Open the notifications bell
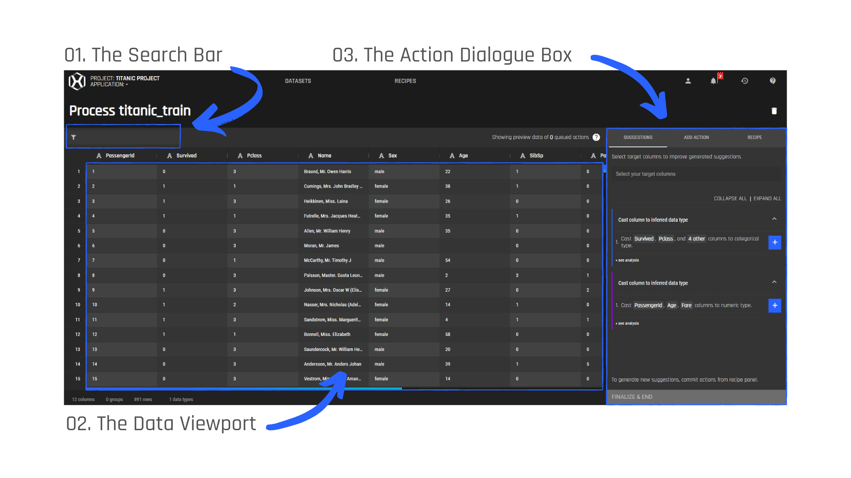The height and width of the screenshot is (478, 851). point(713,81)
